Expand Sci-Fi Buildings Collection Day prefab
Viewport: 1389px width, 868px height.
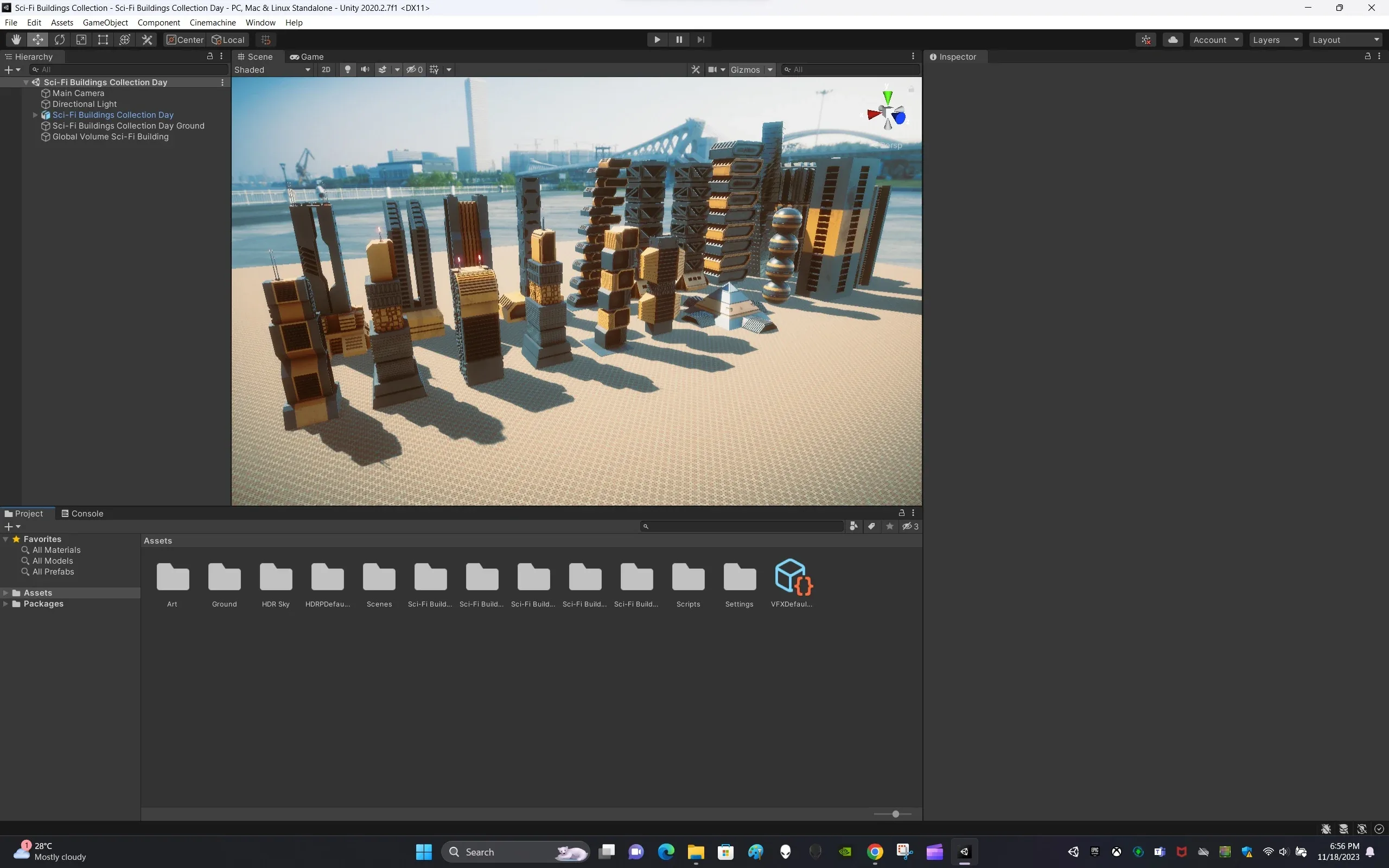[x=35, y=115]
